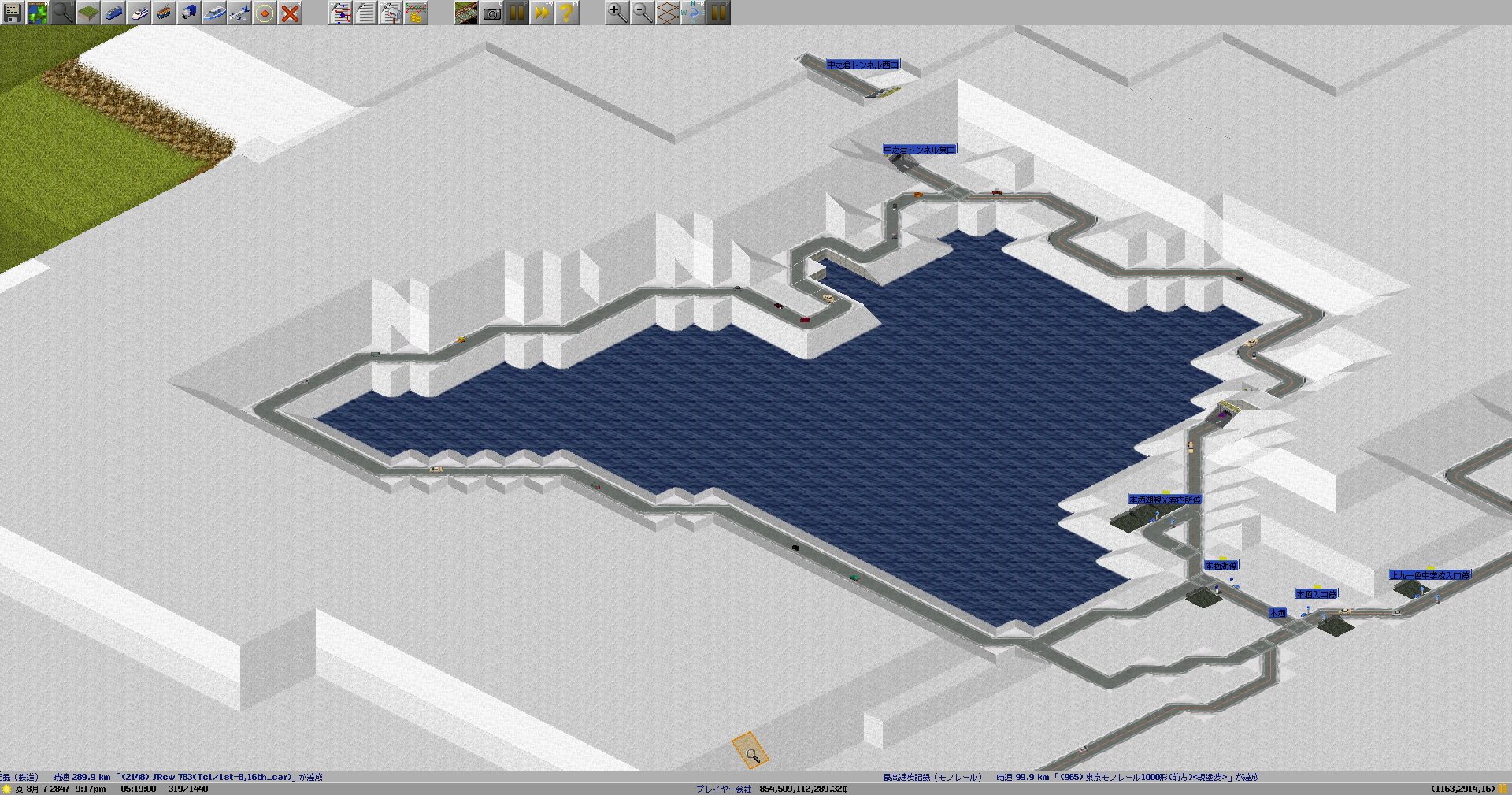This screenshot has width=1512, height=795.
Task: Open the ship and harbor tools
Action: pyautogui.click(x=214, y=13)
